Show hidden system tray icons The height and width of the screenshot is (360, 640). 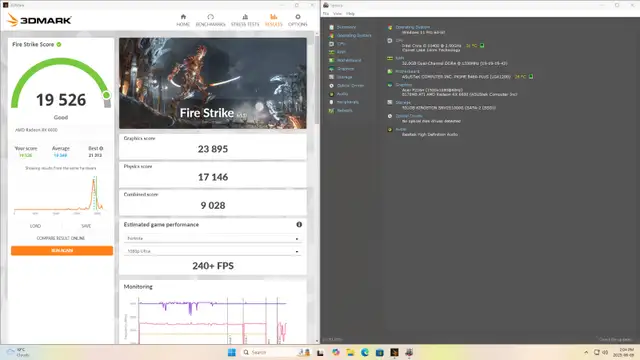point(586,352)
